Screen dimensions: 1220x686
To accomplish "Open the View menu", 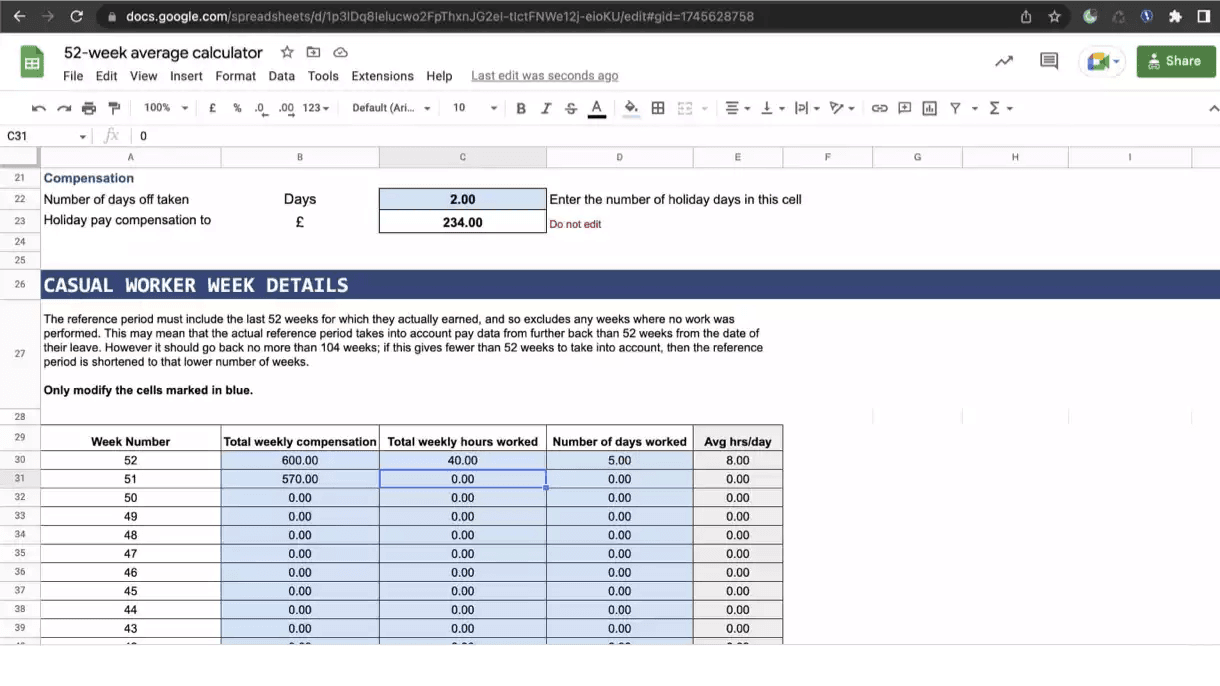I will point(143,76).
